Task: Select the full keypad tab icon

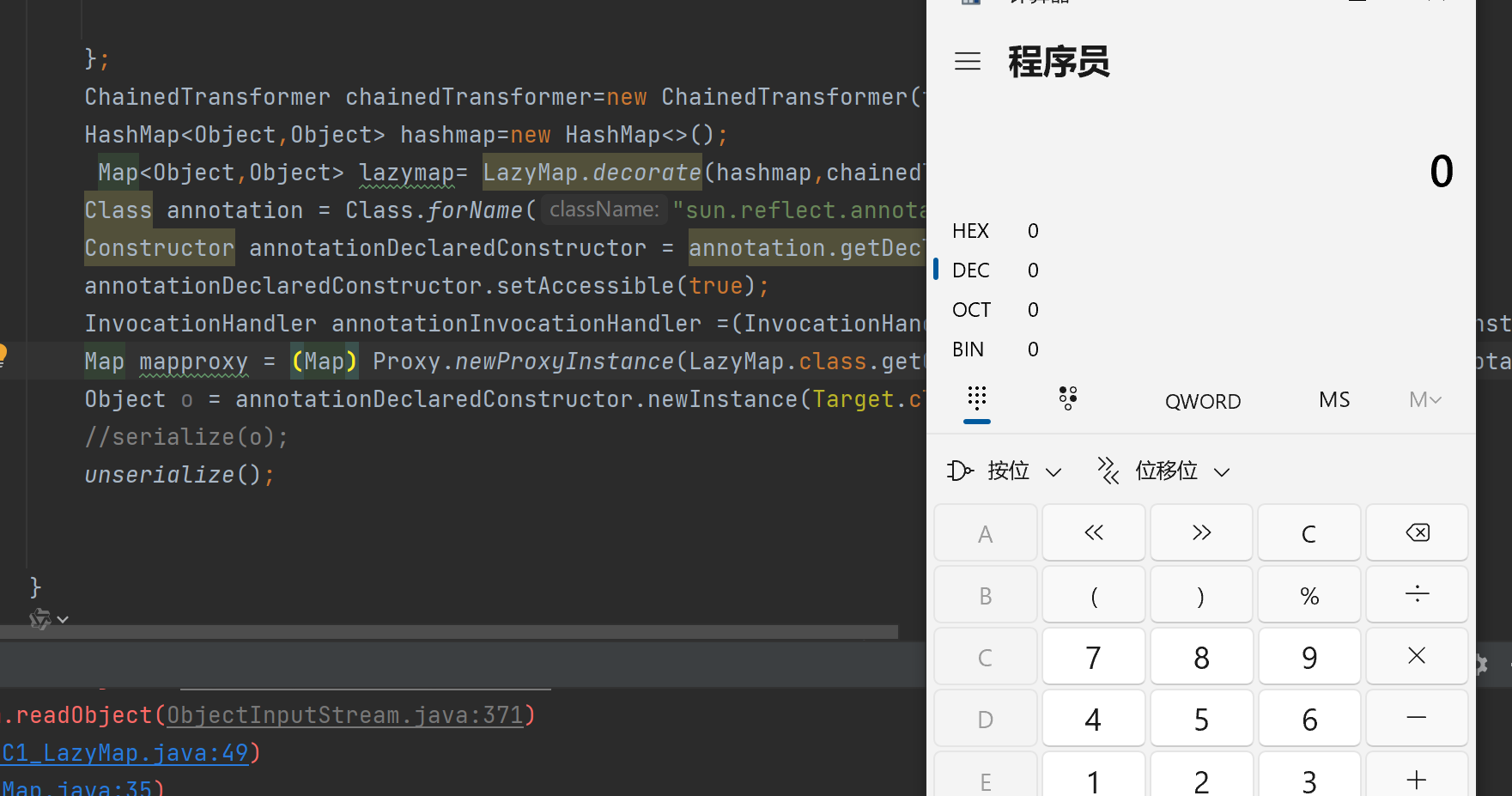Action: [977, 398]
